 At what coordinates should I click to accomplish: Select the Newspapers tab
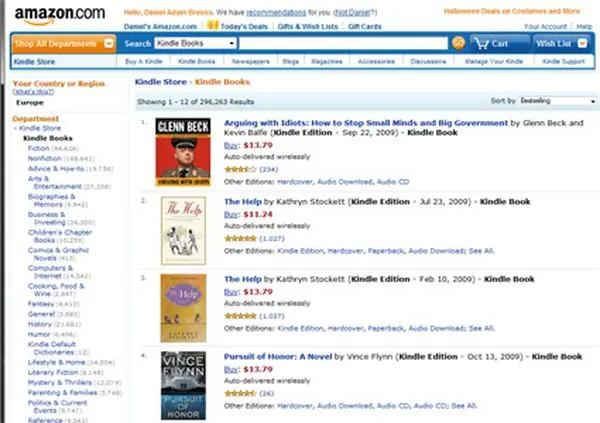250,61
